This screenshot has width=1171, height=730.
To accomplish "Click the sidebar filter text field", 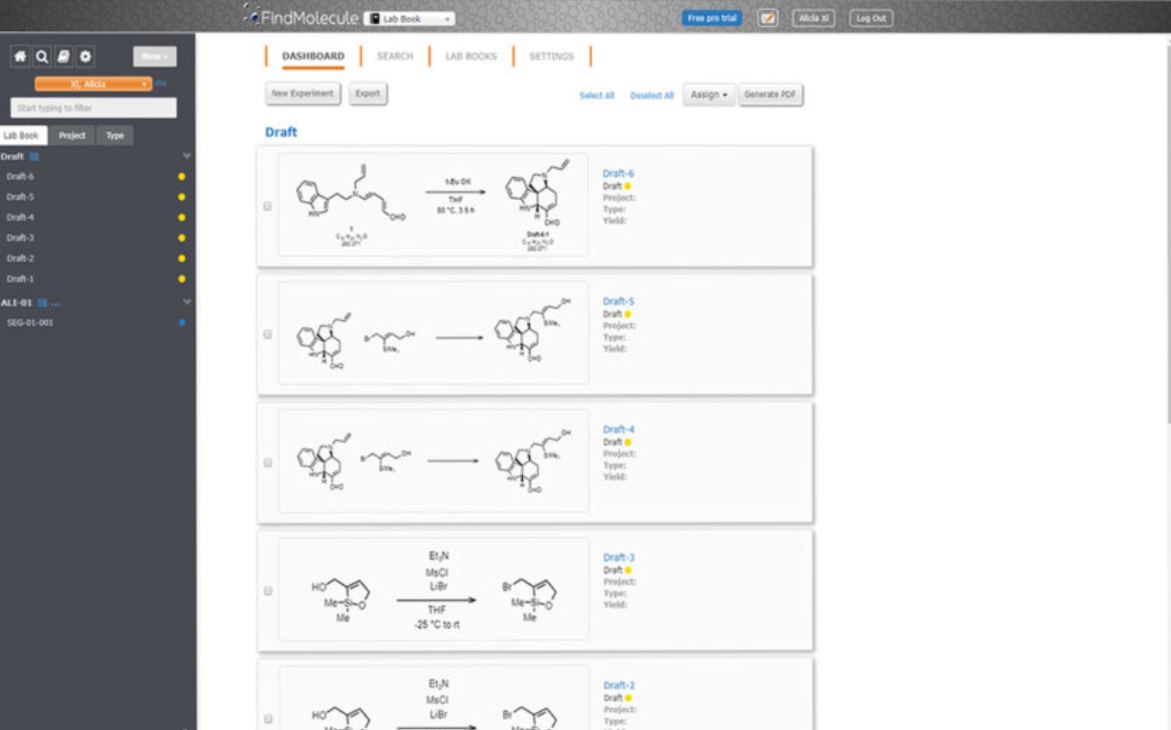I will [x=93, y=107].
